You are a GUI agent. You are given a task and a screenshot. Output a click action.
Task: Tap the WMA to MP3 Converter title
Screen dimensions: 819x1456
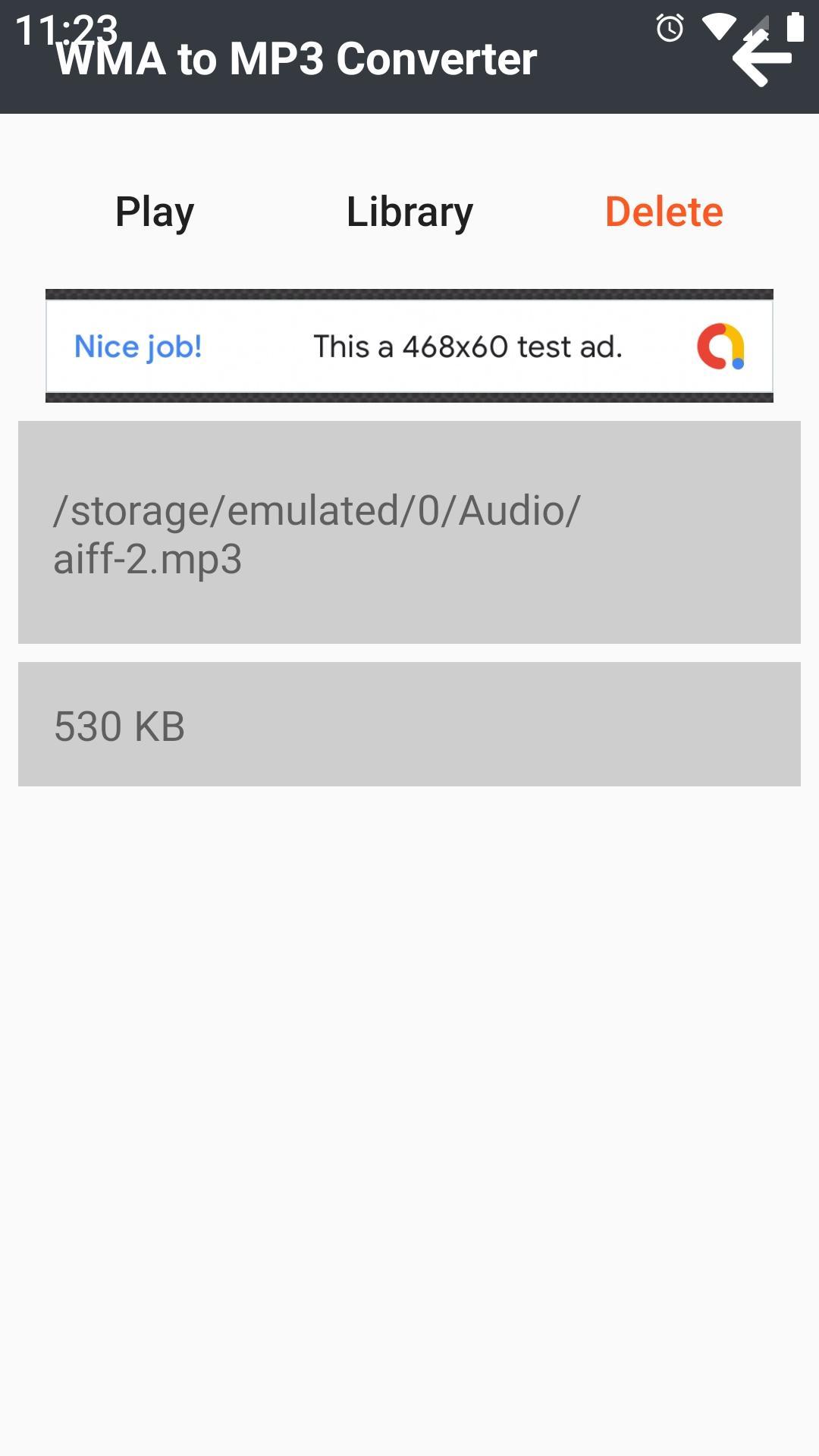click(297, 59)
